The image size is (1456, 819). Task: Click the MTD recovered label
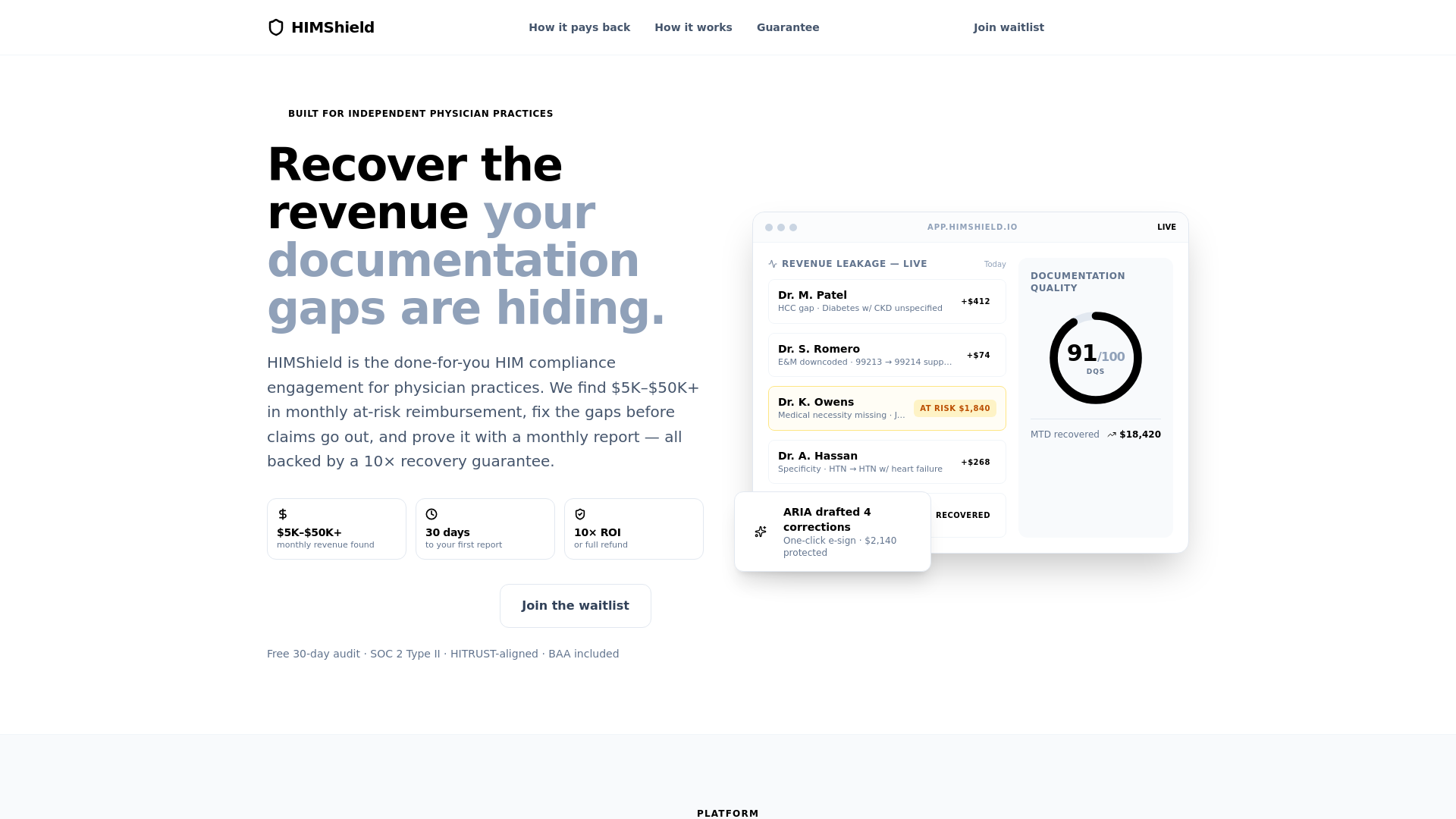pyautogui.click(x=1065, y=435)
